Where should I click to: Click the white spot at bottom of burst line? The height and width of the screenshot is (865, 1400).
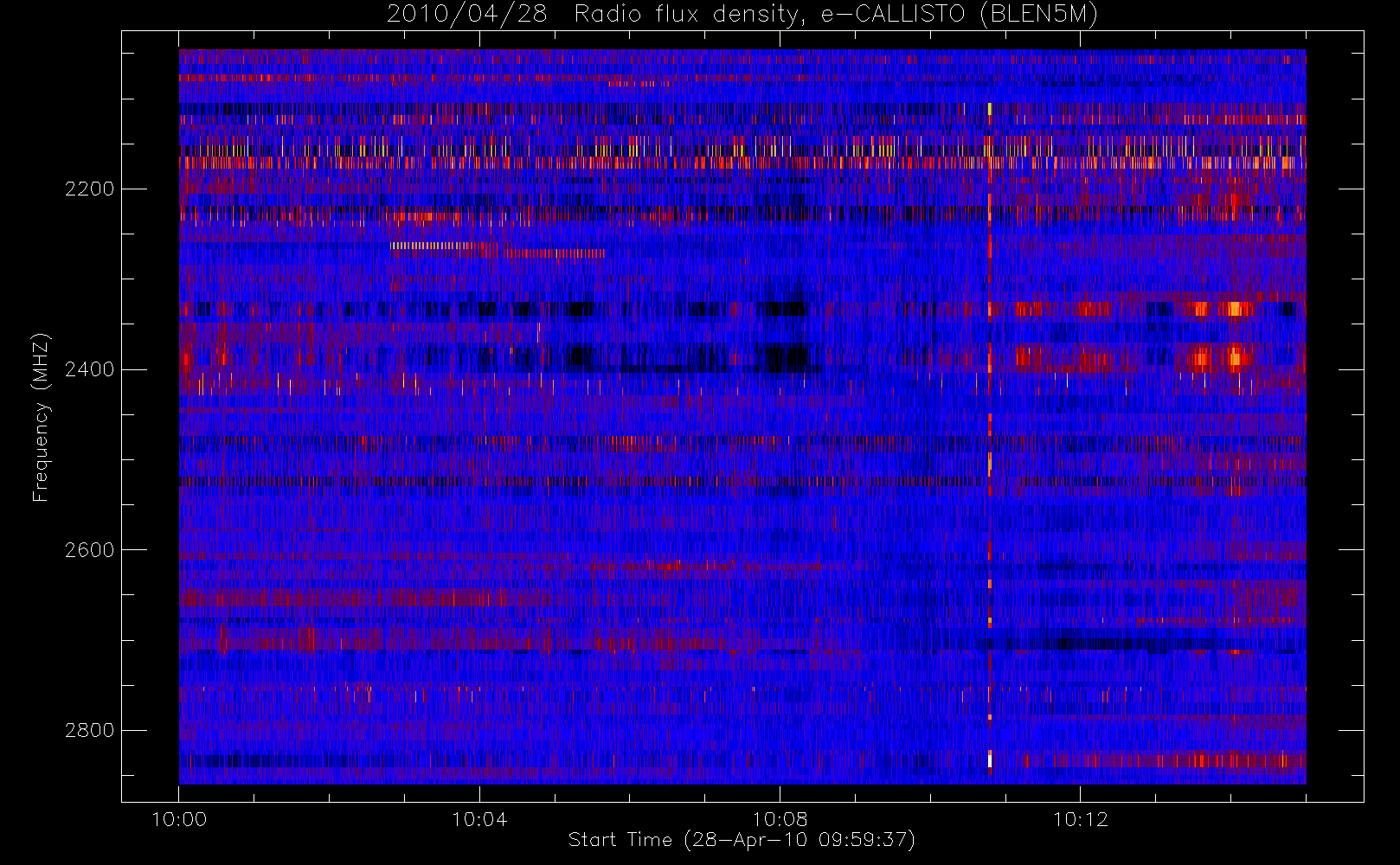coord(990,759)
